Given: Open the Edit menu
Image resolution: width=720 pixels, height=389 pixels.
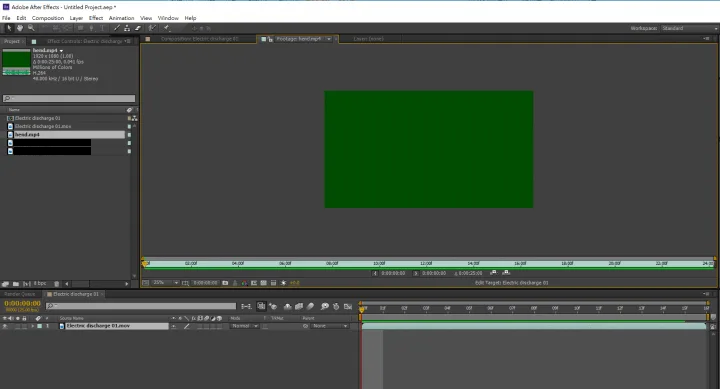Looking at the screenshot, I should coord(21,18).
